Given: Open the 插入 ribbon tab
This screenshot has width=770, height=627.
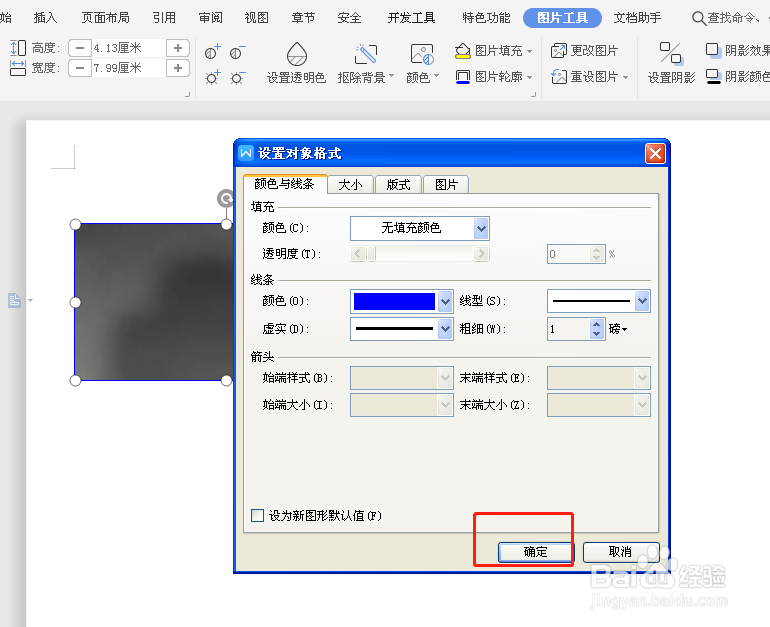Looking at the screenshot, I should [45, 18].
